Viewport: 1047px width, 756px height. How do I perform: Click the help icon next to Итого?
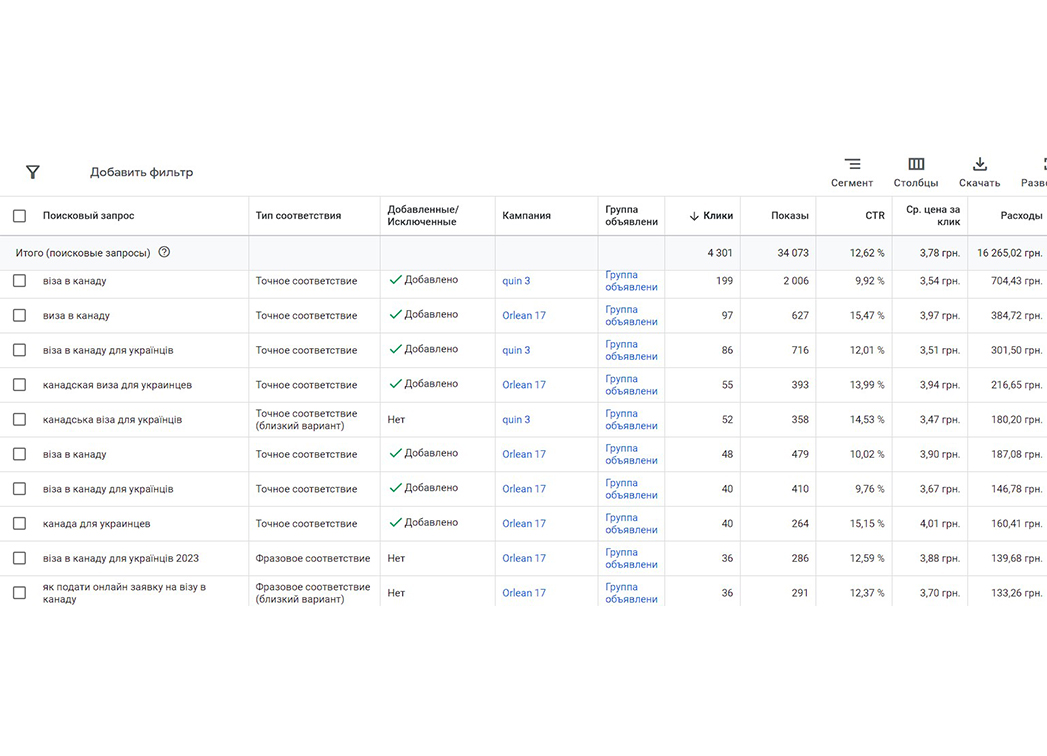(164, 252)
